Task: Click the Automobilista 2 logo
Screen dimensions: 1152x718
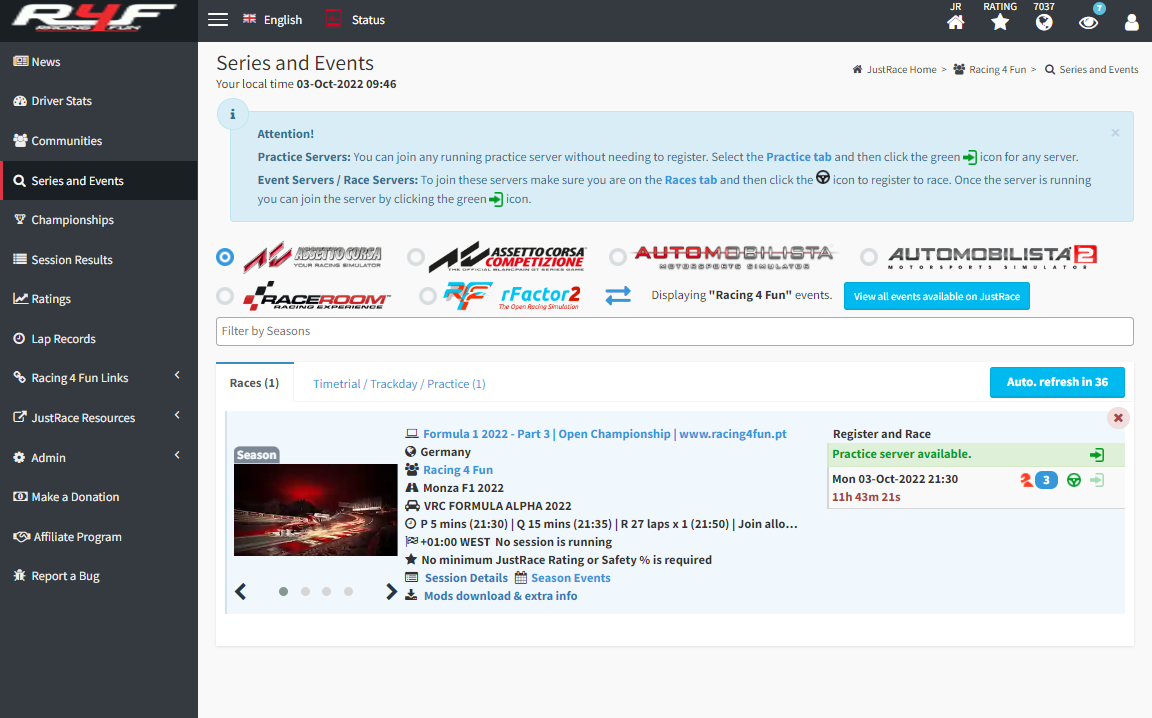Action: point(993,256)
